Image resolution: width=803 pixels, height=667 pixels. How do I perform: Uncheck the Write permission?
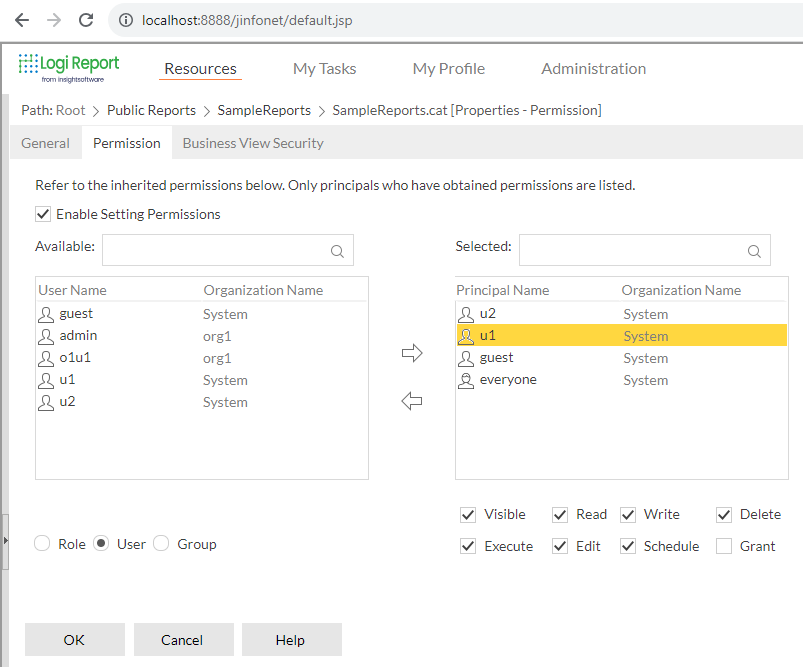[x=628, y=514]
